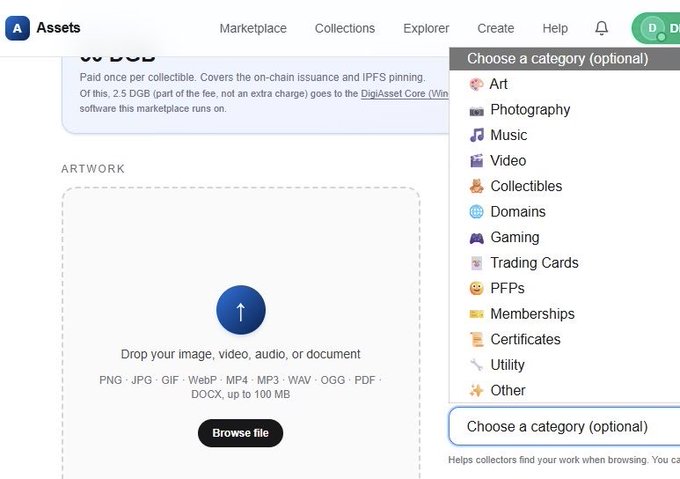Open the Collections nav item
This screenshot has height=479, width=680.
[x=345, y=28]
